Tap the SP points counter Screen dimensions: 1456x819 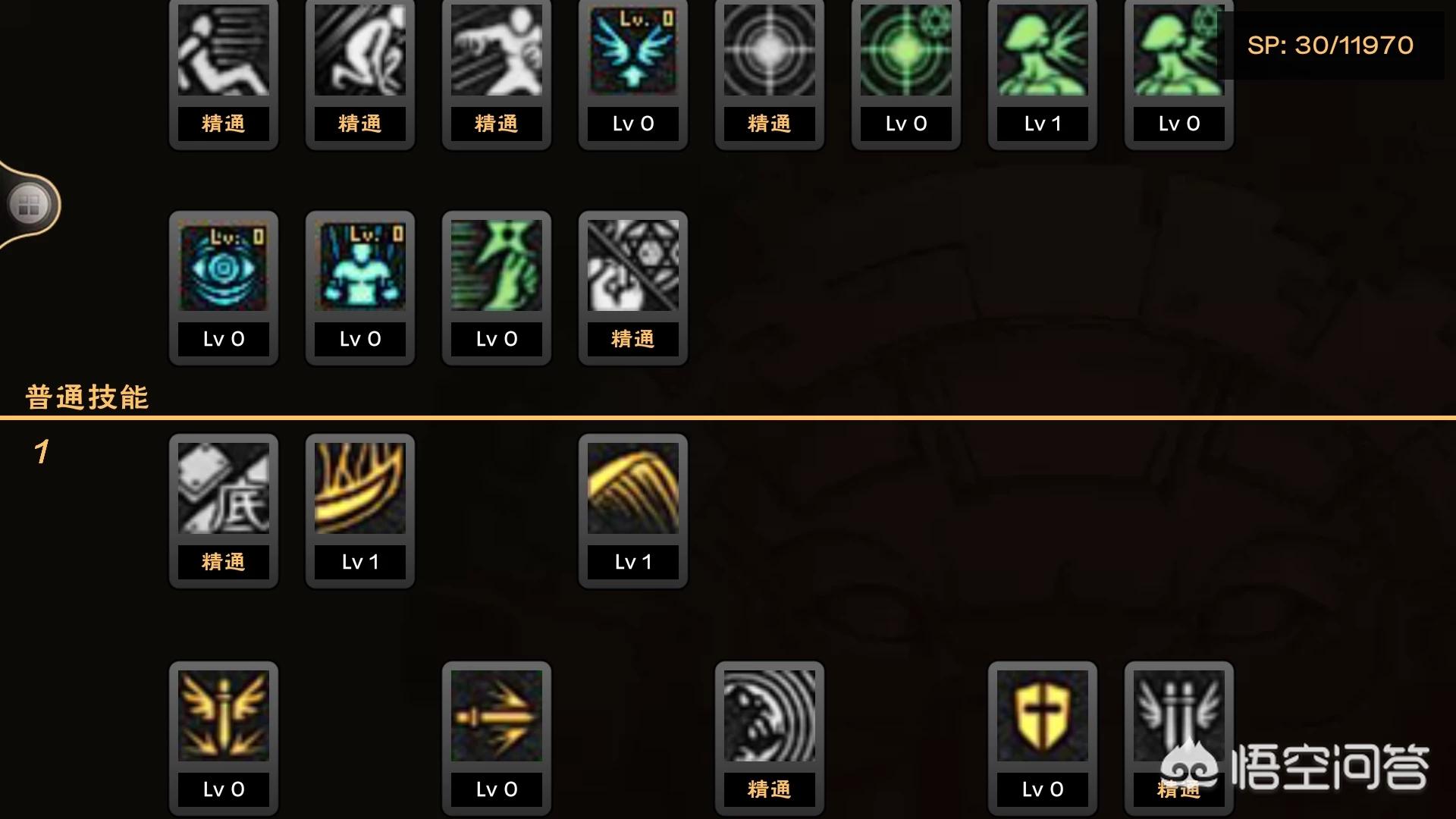pos(1330,45)
